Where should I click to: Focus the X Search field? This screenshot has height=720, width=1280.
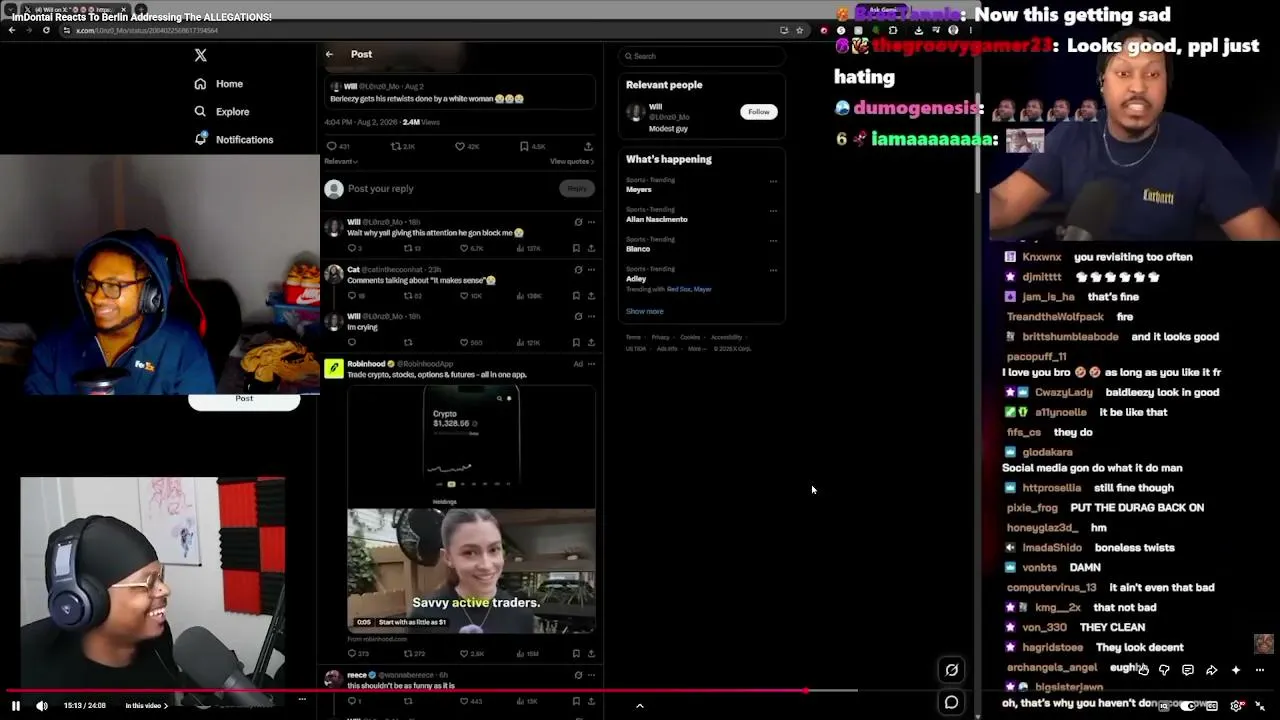click(x=702, y=56)
